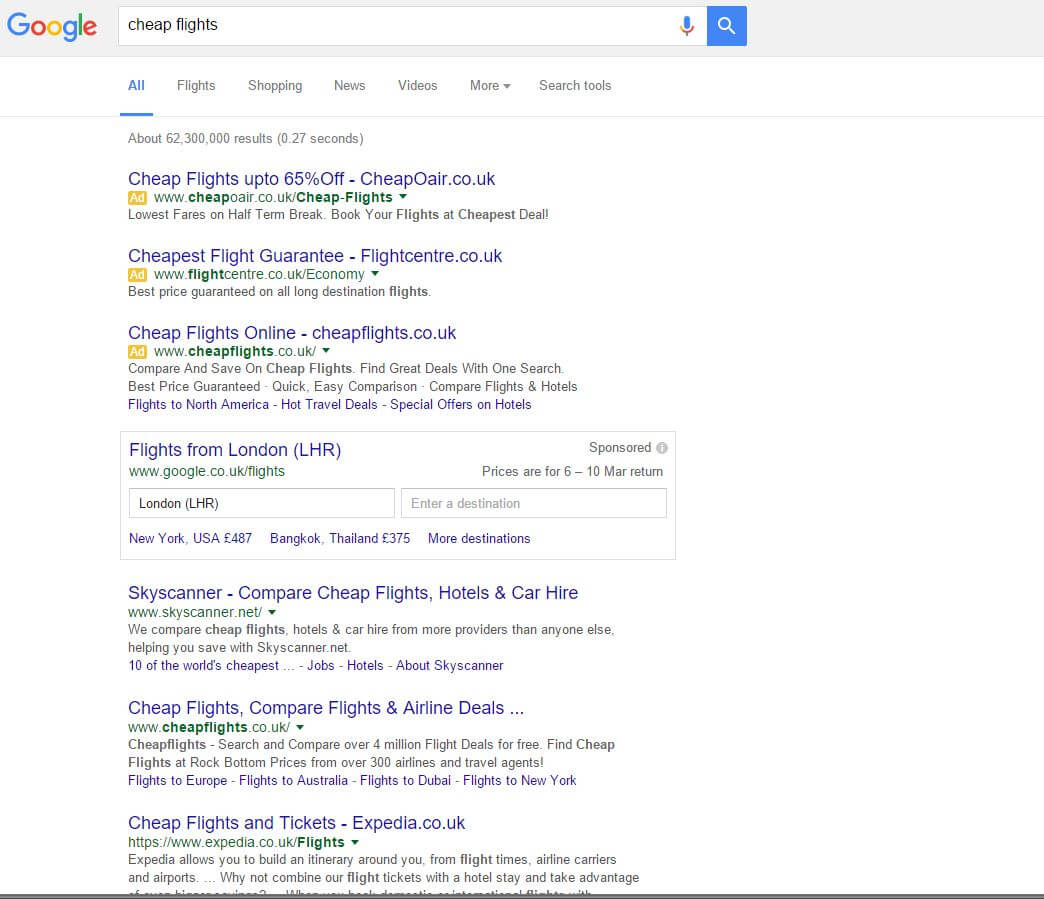The image size is (1044, 899).
Task: Click Ad badge of CheapOair listing
Action: 137,198
